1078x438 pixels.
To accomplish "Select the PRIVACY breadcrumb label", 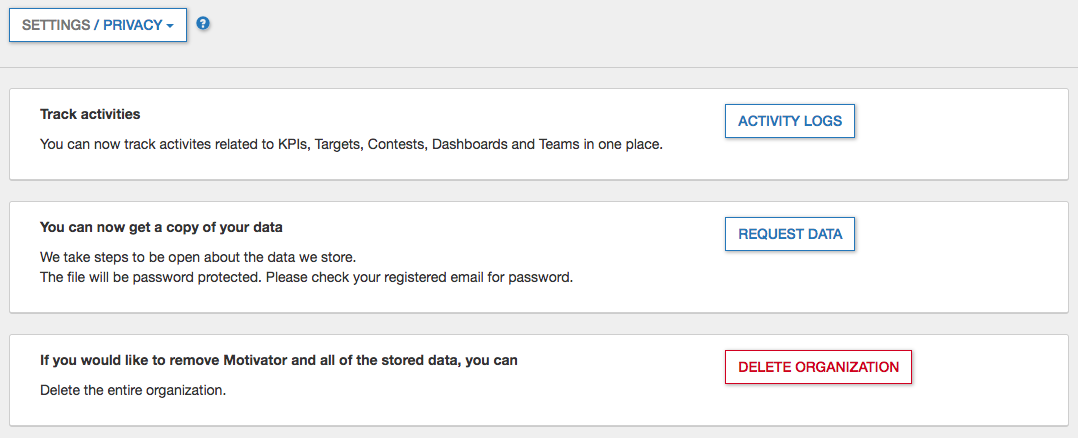I will [x=131, y=25].
